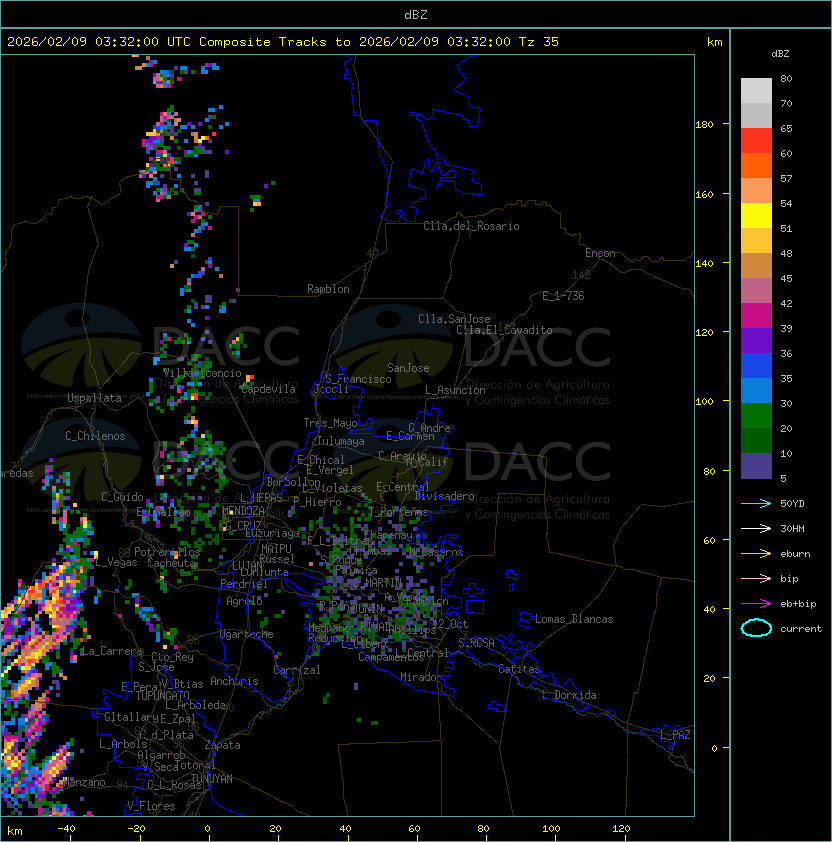Click the 'Villavicencio' map label

[x=202, y=373]
